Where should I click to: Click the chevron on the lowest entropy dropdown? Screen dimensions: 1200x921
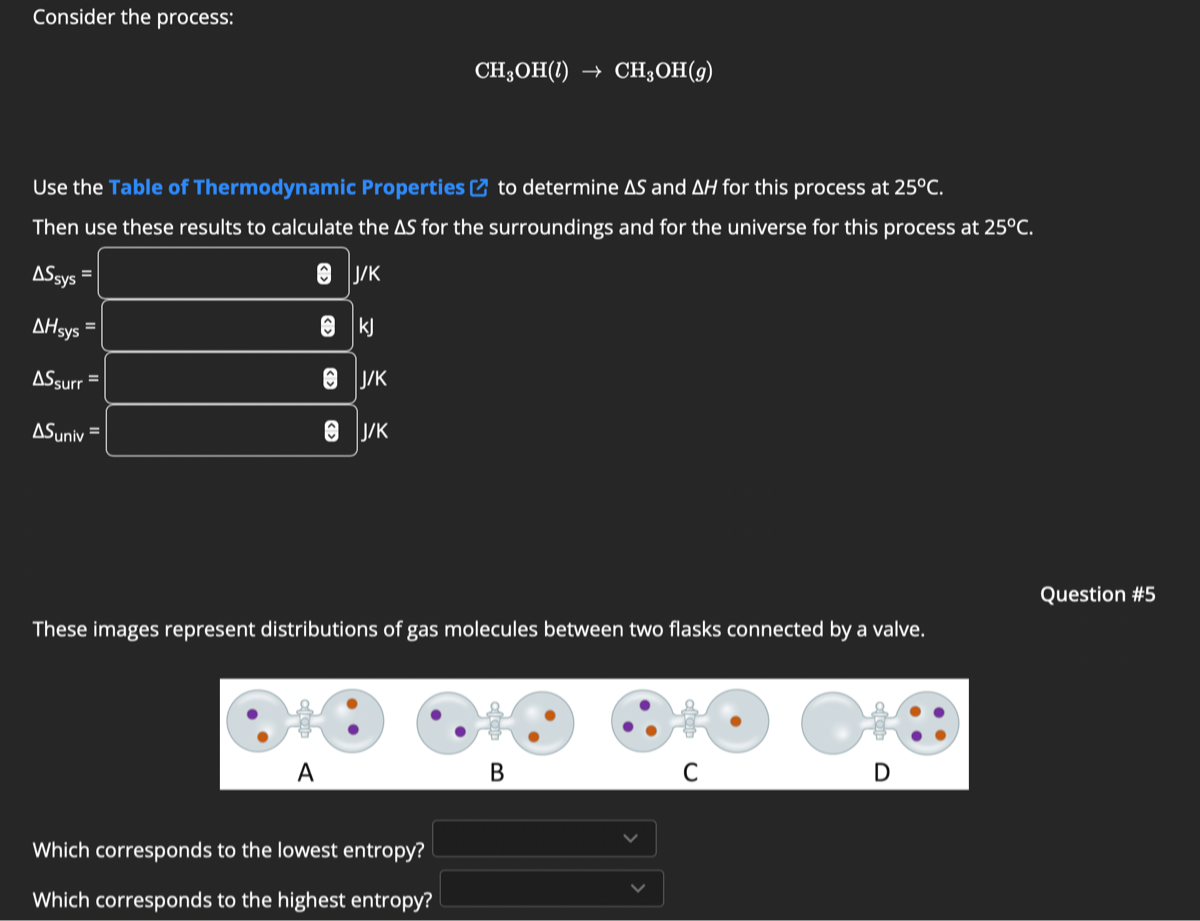pos(630,838)
